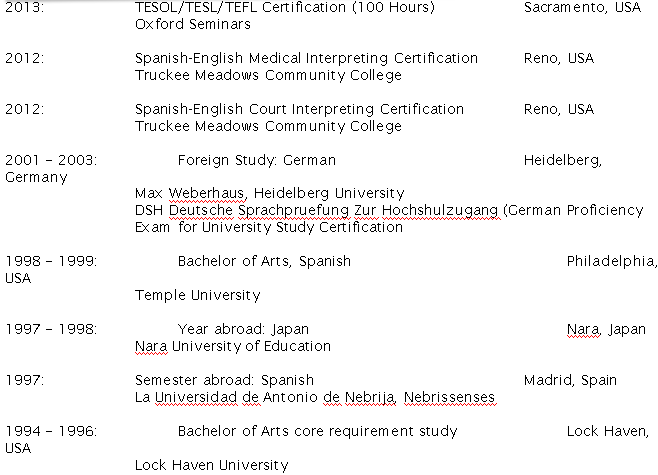
Task: Click the "Semester abroad: Spanish" line
Action: 224,380
